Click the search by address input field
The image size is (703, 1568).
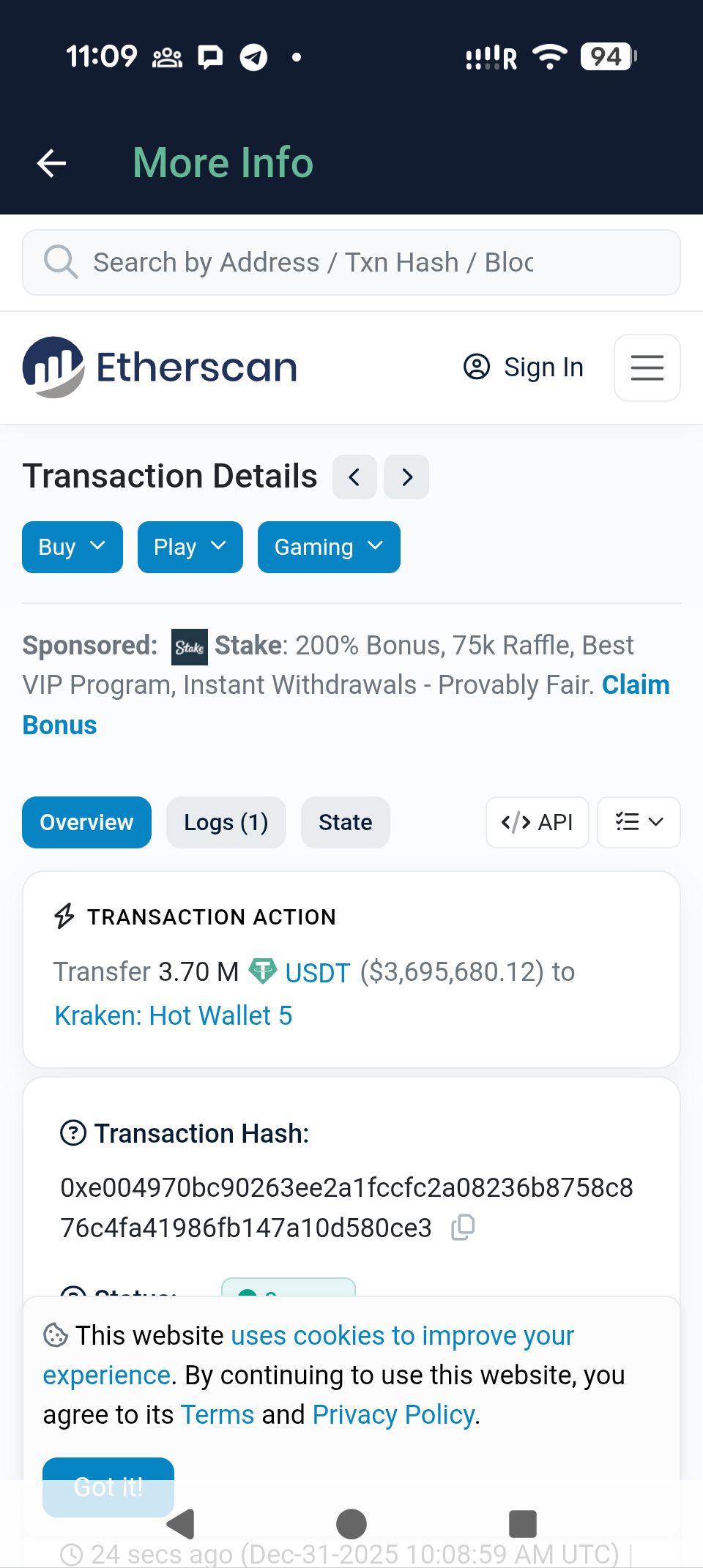coord(351,261)
